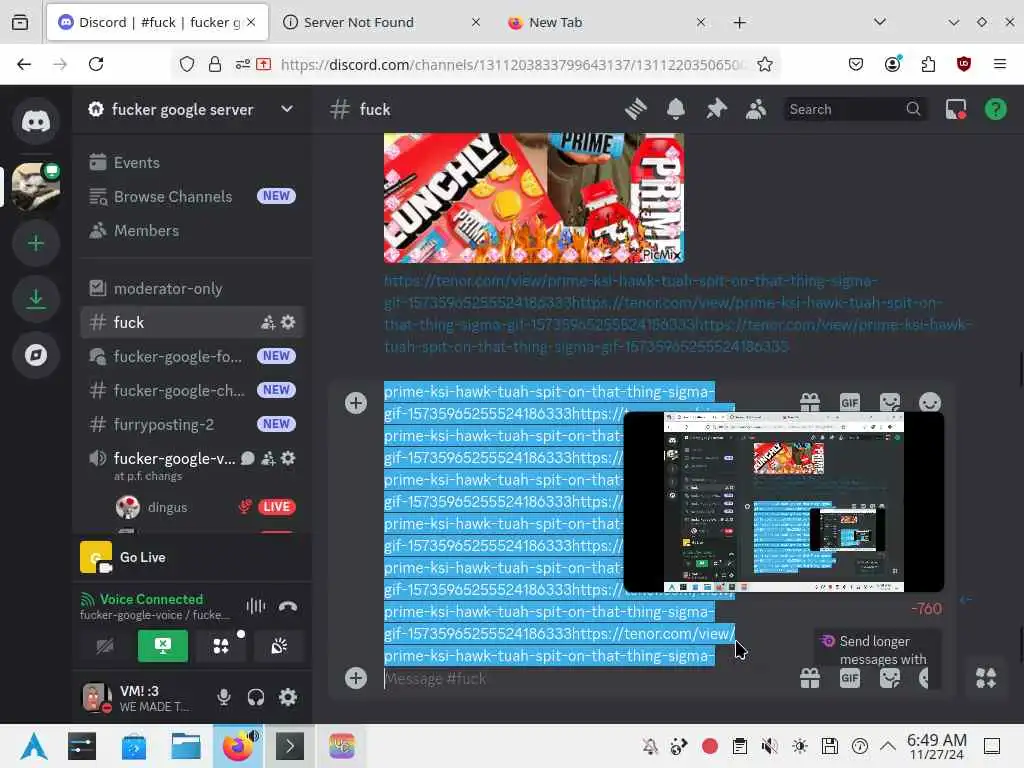Open Explore Discoverable Servers compass icon

click(x=36, y=355)
